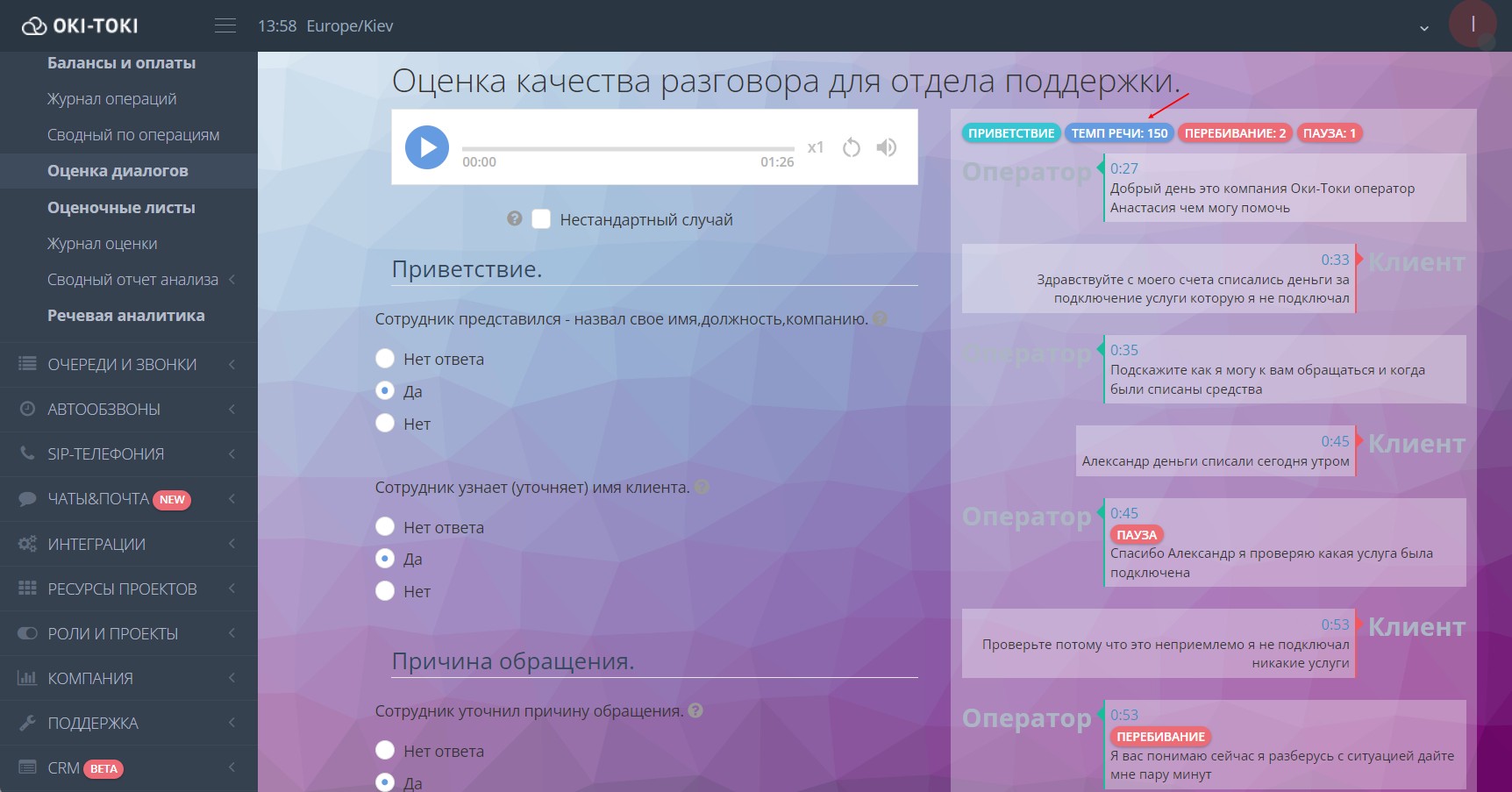
Task: Click the hamburger menu at the top
Action: click(x=225, y=25)
